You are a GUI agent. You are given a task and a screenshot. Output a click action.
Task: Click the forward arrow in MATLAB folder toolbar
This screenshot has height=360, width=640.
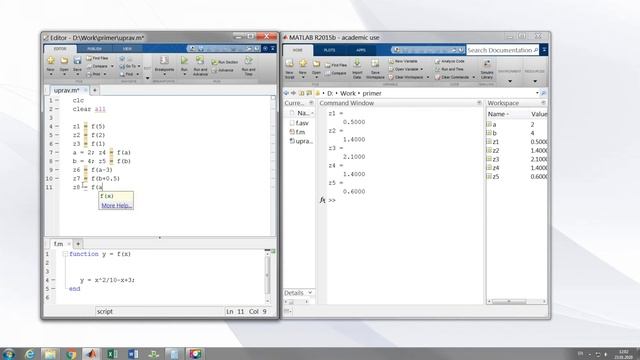click(293, 93)
